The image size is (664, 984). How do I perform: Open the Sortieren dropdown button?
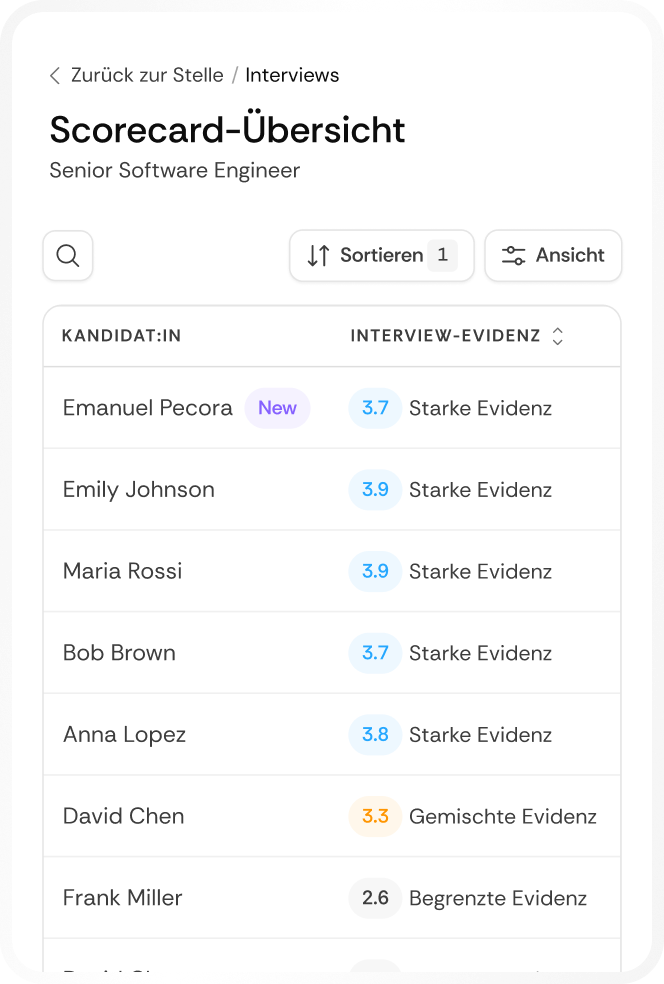point(382,255)
